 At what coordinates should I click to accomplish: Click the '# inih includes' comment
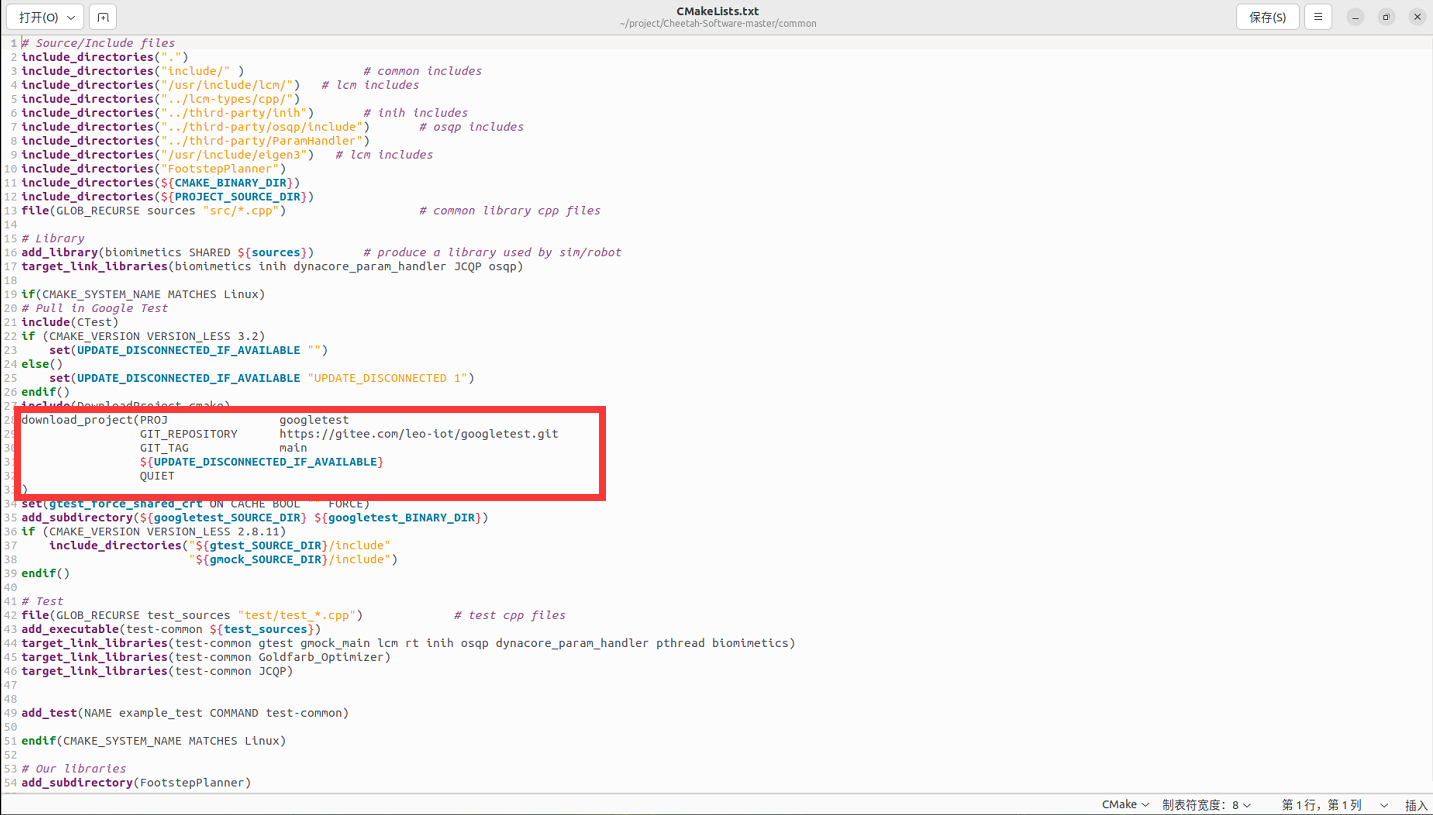(415, 113)
